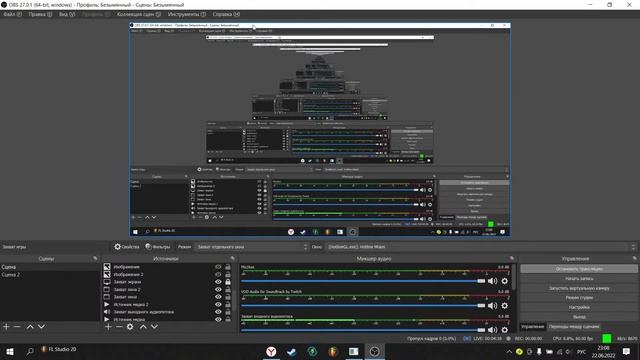Remove the selected source with the minus icon
This screenshot has width=640, height=360.
tap(119, 327)
